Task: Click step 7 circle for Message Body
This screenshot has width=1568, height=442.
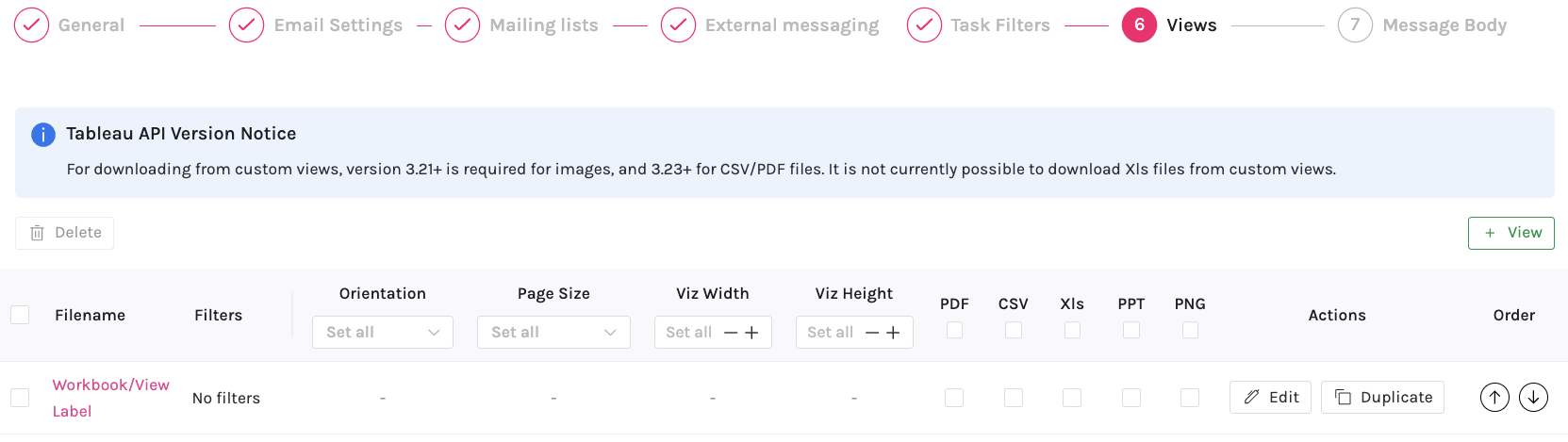Action: [x=1355, y=25]
